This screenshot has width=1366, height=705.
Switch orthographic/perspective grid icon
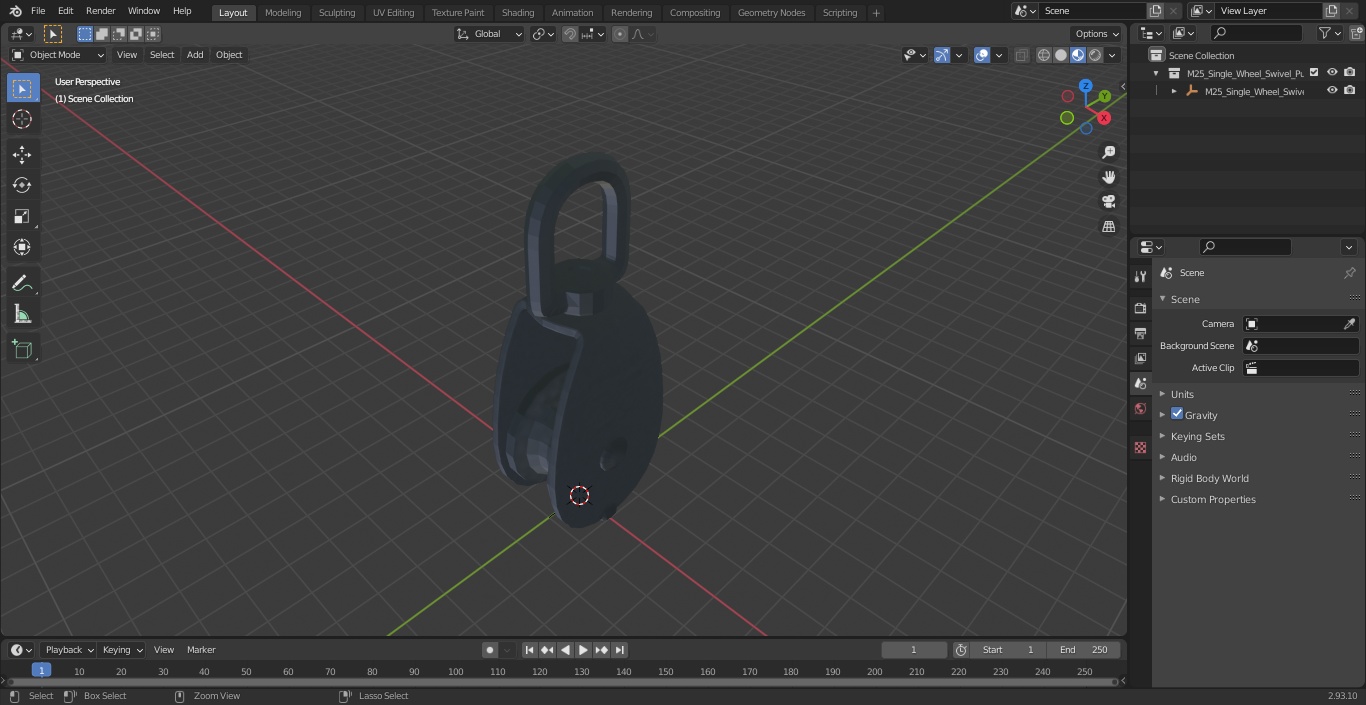click(x=1108, y=227)
